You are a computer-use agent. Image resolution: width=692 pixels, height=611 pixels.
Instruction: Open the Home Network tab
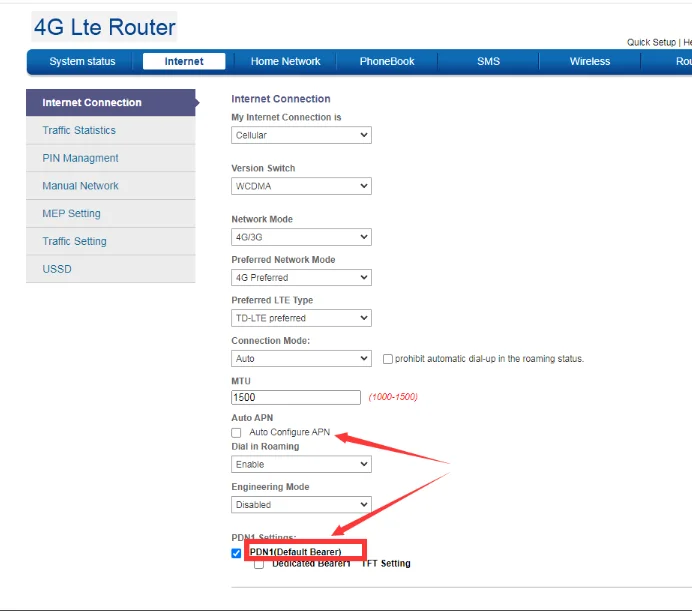[286, 62]
